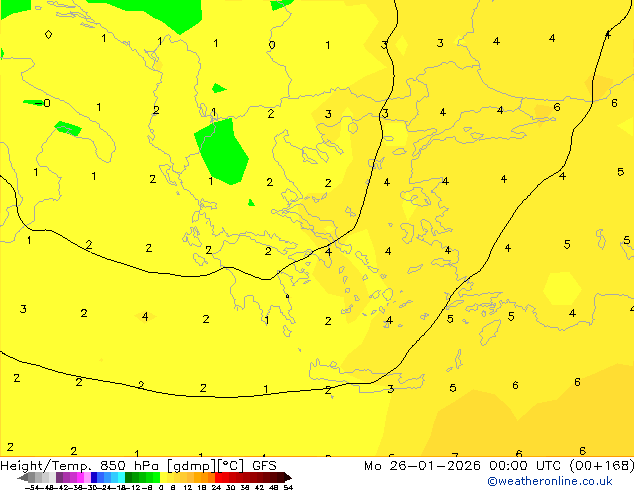Pick the magenta legend swatch near -36
This screenshot has height=490, width=634.
(80, 477)
